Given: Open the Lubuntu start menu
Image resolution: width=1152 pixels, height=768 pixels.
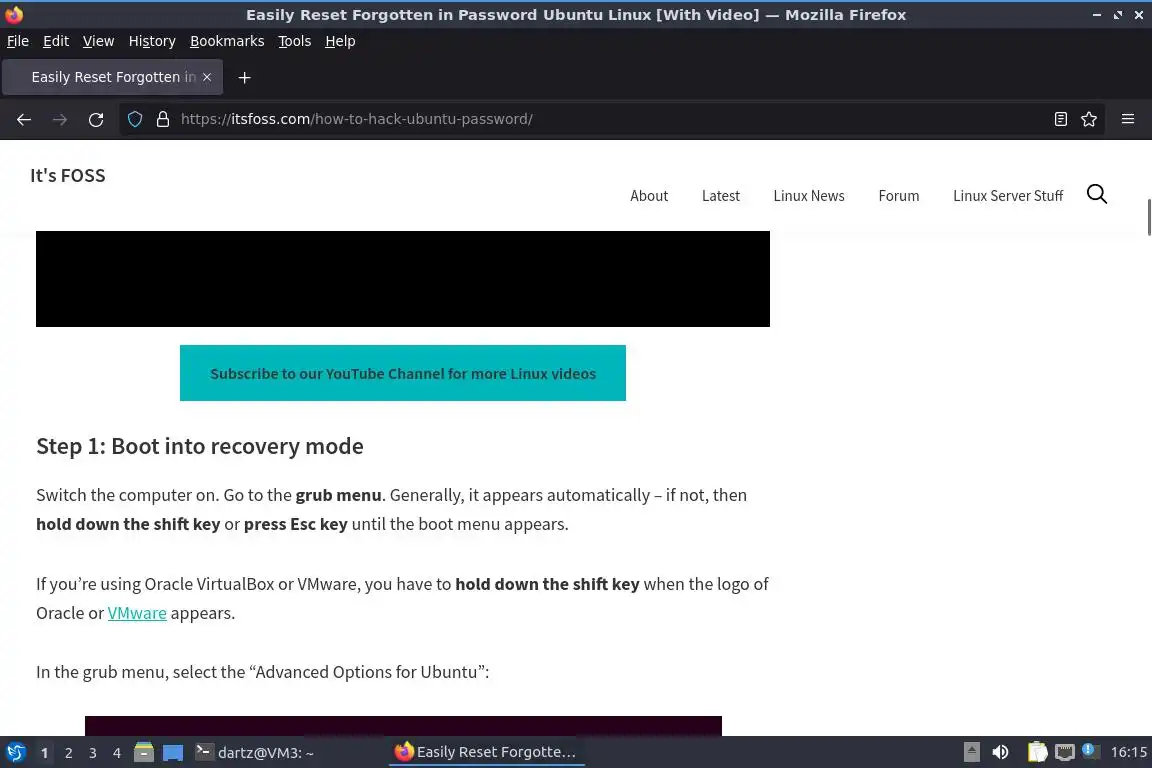Looking at the screenshot, I should point(15,753).
